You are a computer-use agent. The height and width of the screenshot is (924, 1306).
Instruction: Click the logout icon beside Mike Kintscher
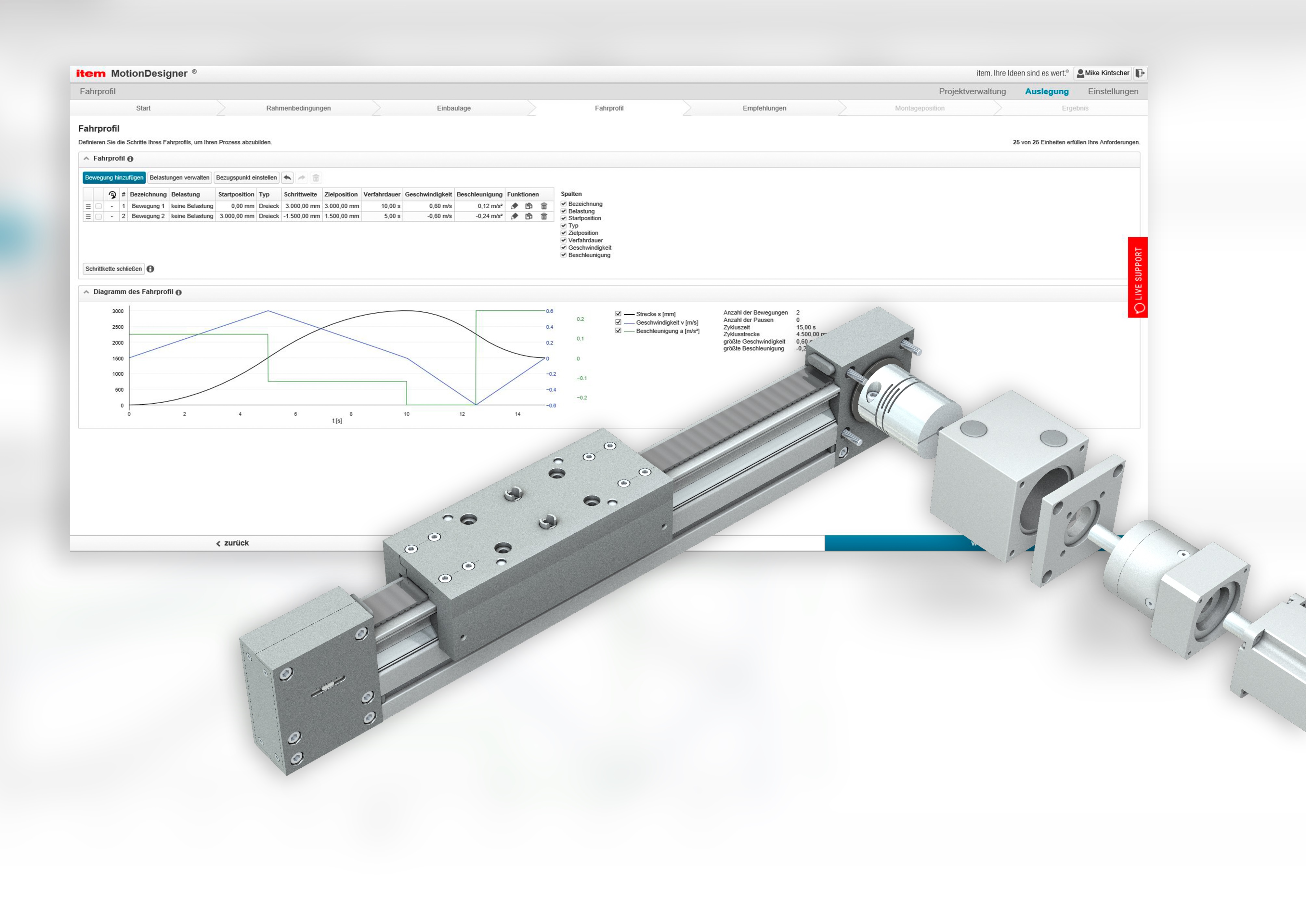click(1139, 73)
